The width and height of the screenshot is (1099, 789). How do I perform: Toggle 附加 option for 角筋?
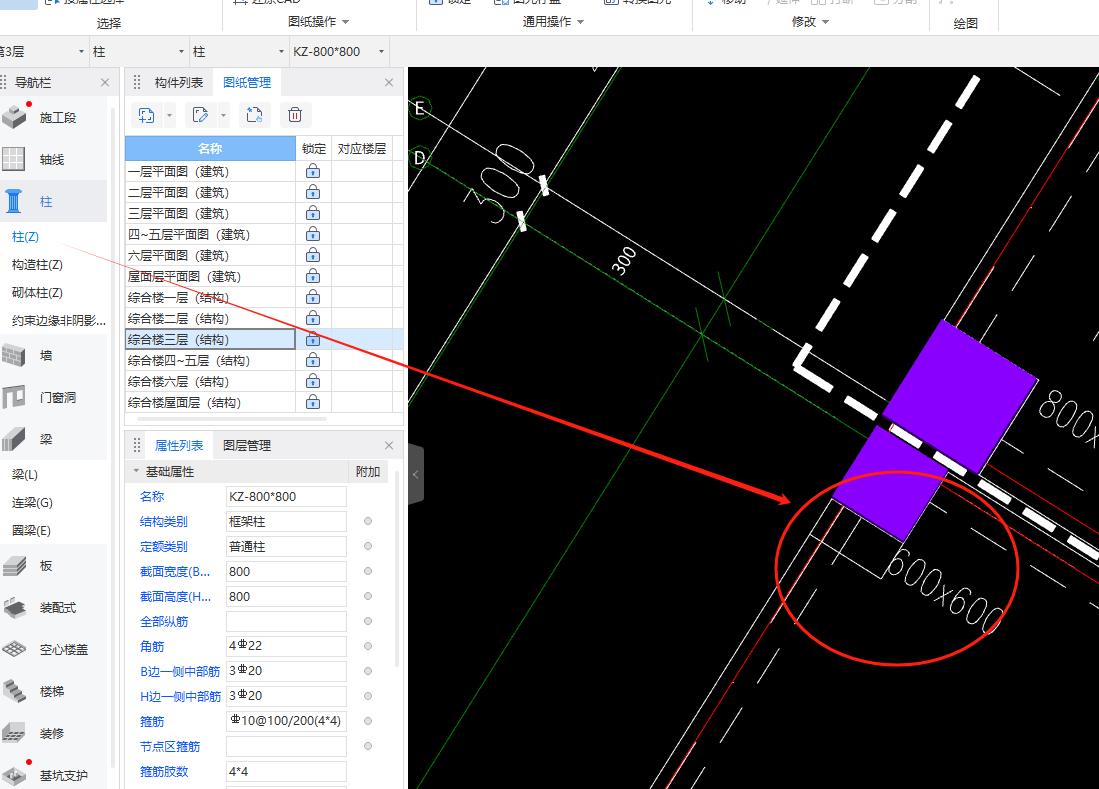tap(368, 646)
